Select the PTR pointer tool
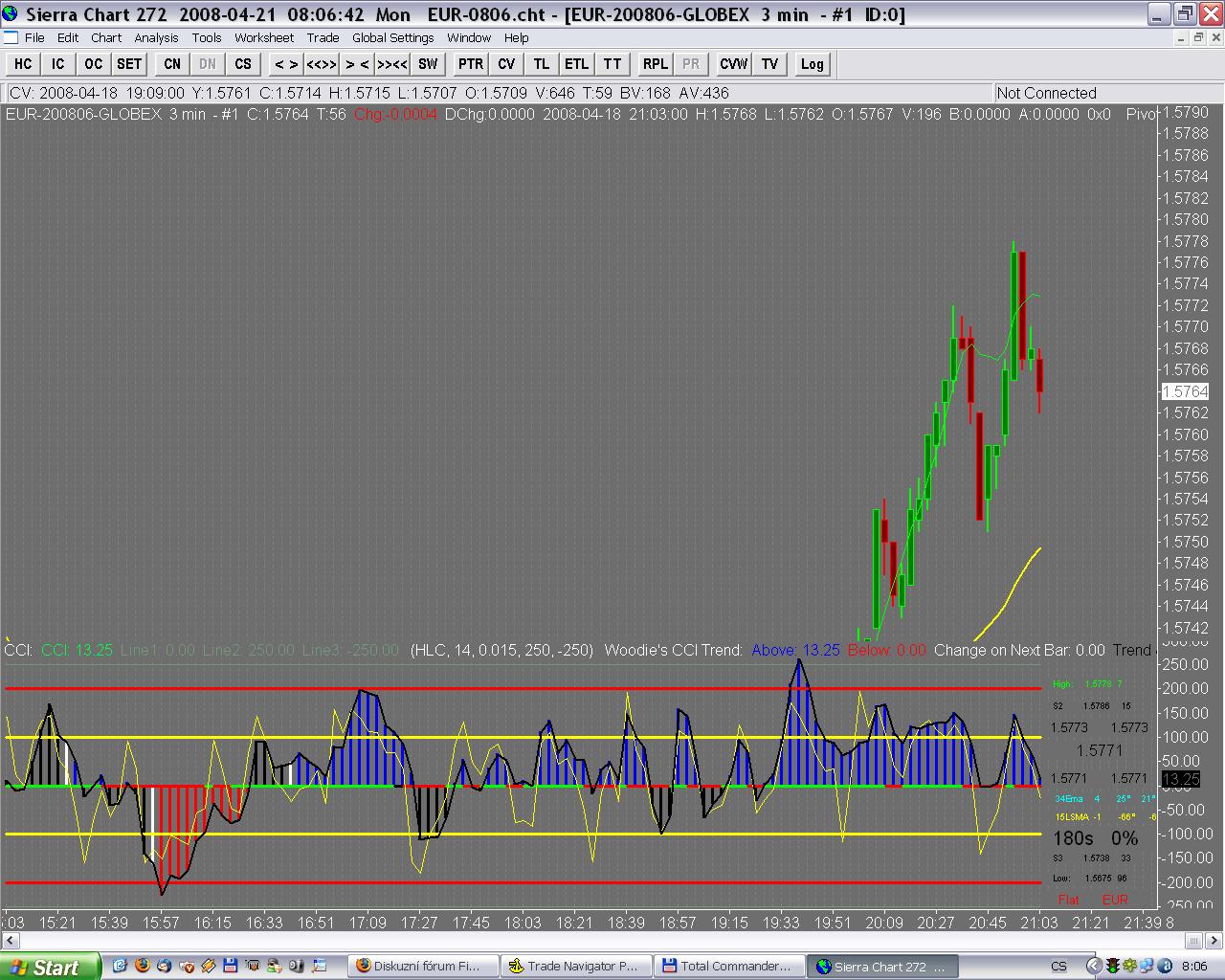The image size is (1225, 980). point(471,64)
